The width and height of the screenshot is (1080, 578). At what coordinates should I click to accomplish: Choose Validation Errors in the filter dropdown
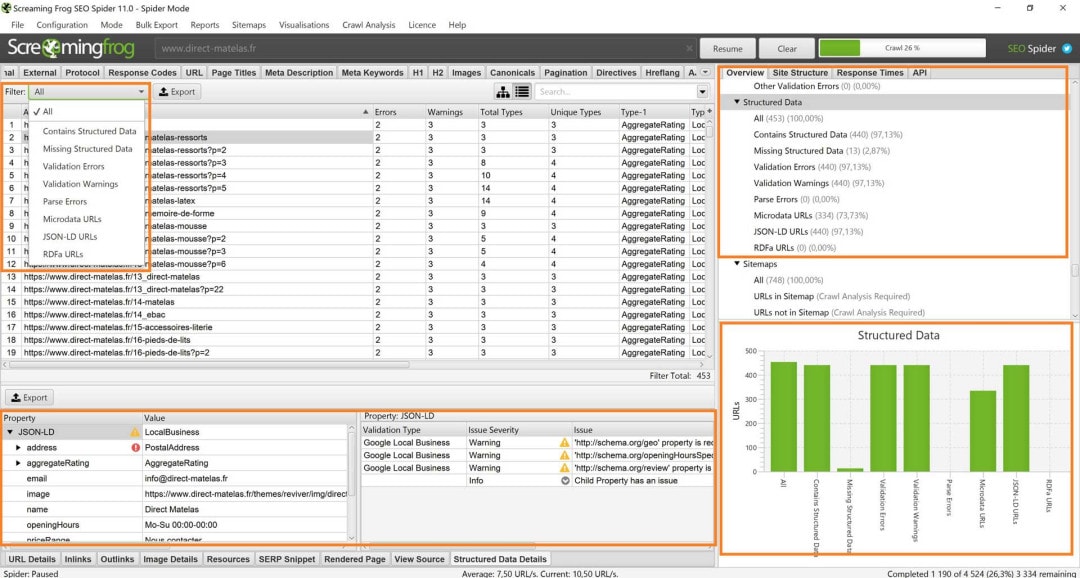73,166
